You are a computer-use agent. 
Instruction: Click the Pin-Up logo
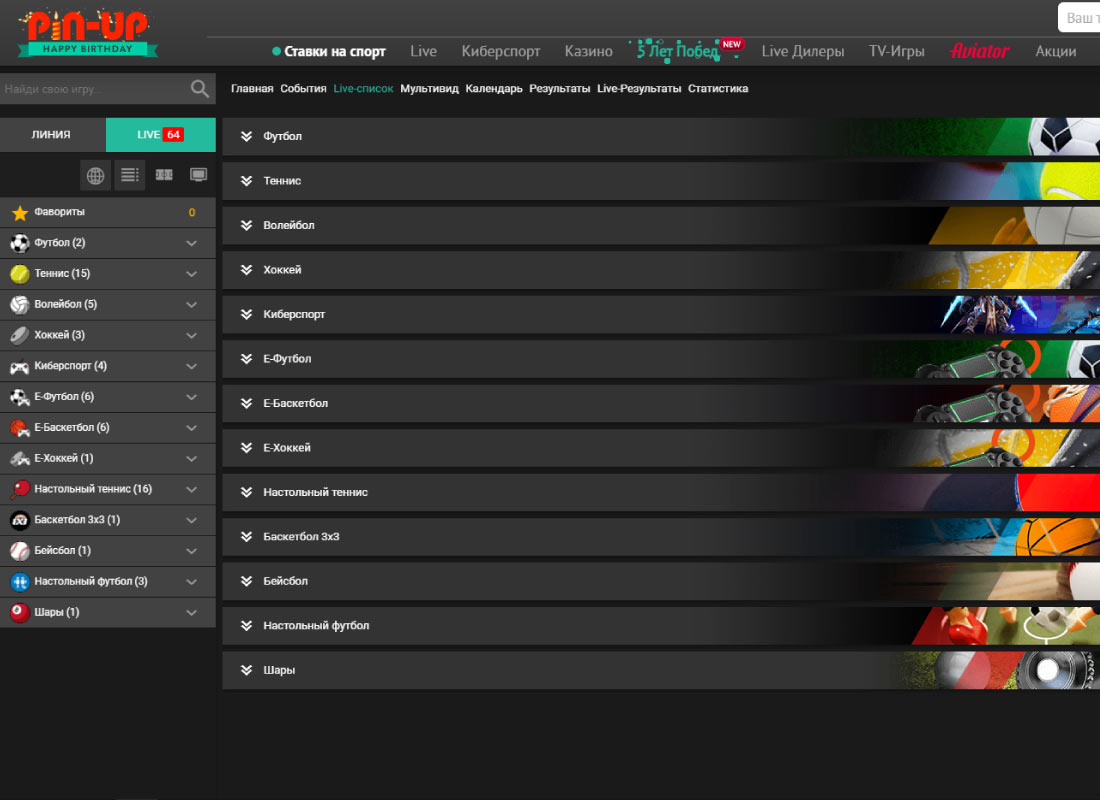86,32
